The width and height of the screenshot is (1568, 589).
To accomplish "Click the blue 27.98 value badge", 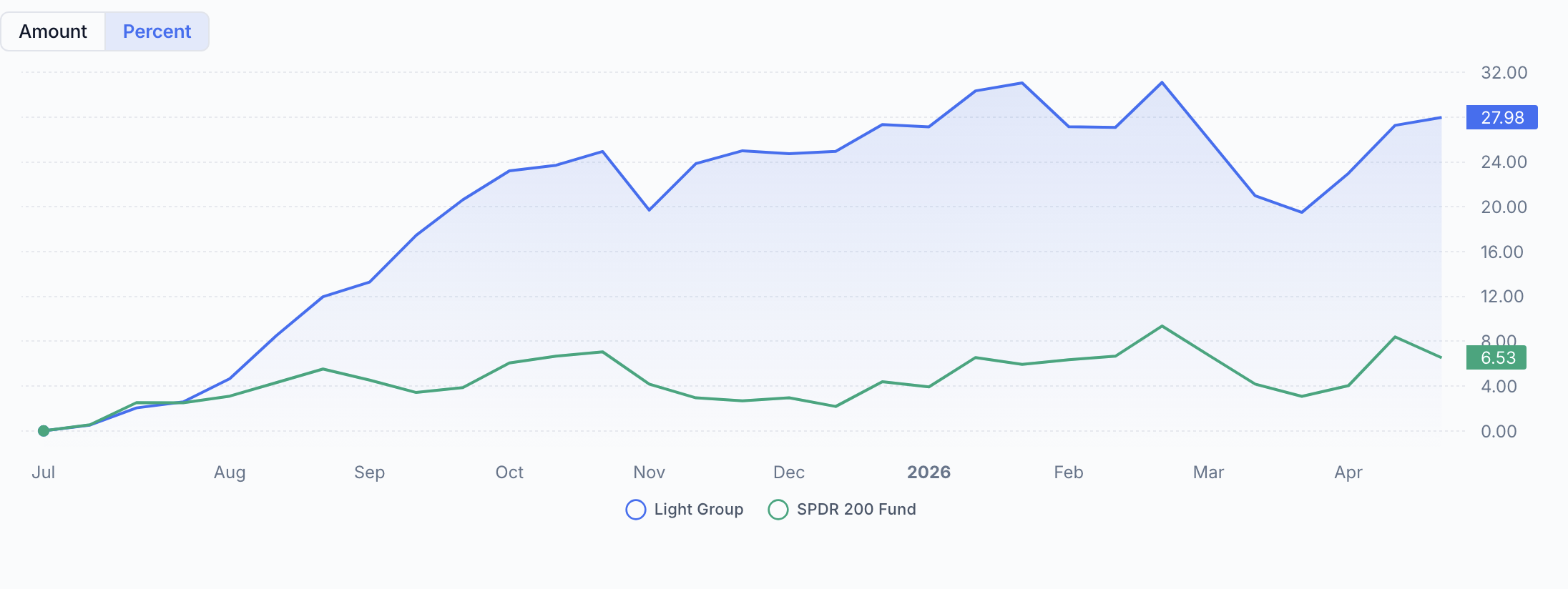I will pyautogui.click(x=1501, y=117).
